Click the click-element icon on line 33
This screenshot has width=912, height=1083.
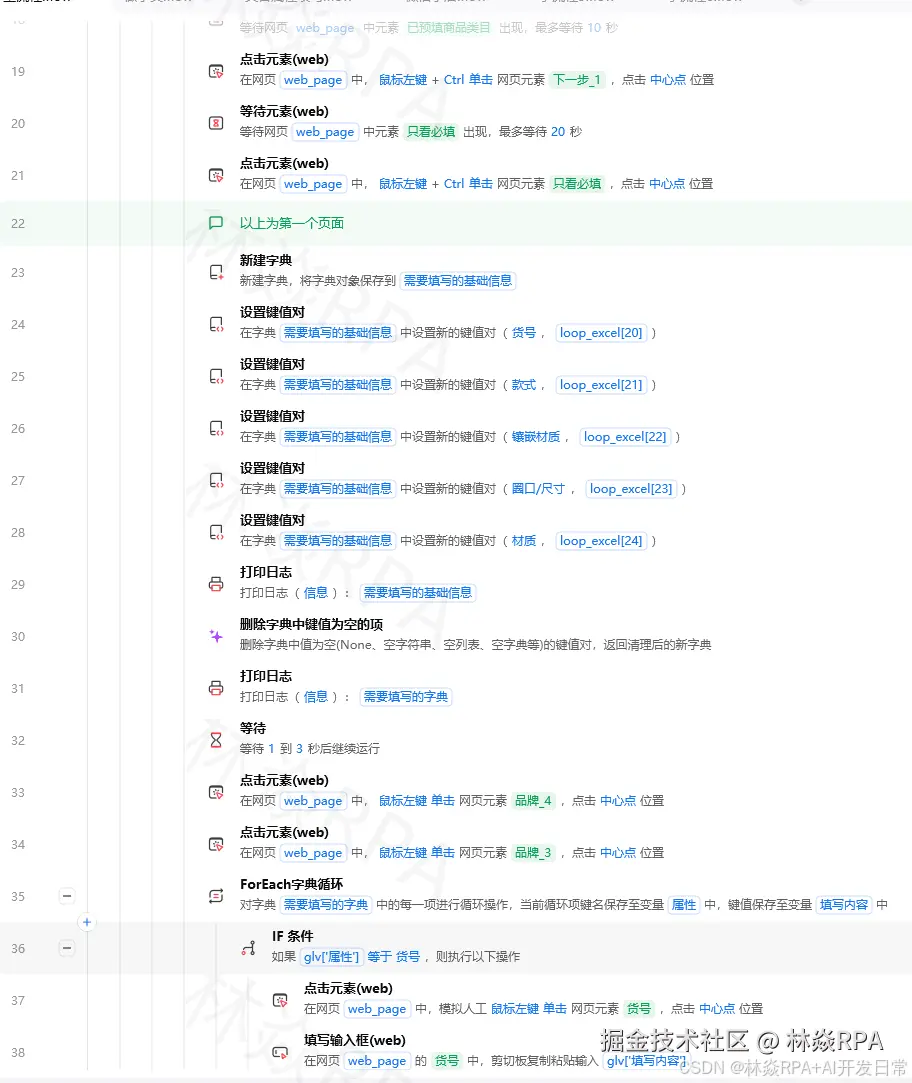pyautogui.click(x=216, y=792)
